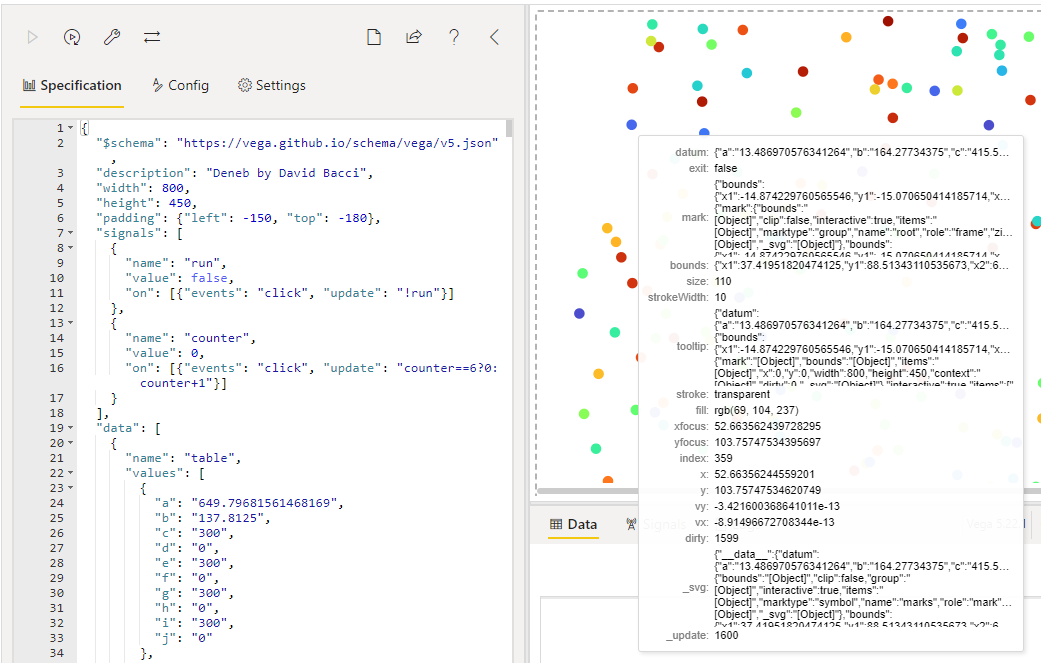Open help via the question mark icon
Image resolution: width=1041 pixels, height=663 pixels.
454,37
